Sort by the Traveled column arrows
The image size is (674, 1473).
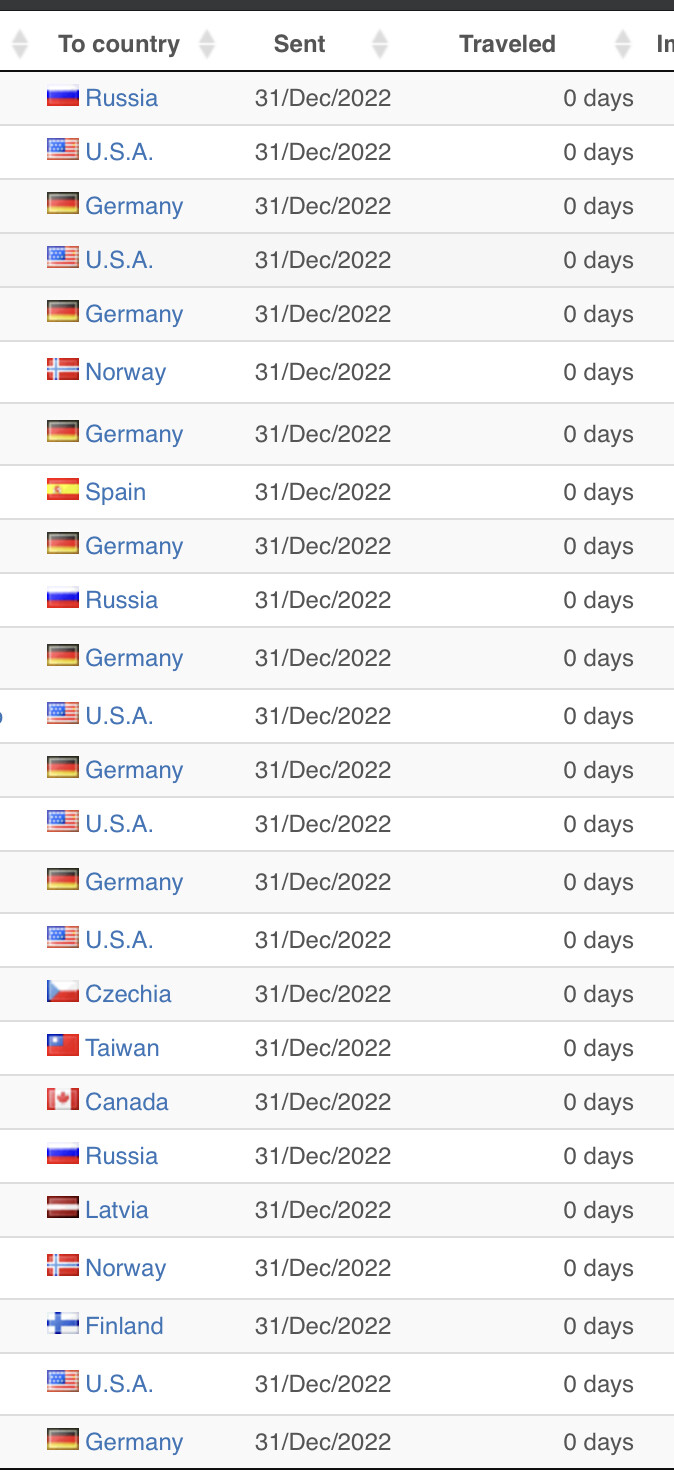(623, 44)
